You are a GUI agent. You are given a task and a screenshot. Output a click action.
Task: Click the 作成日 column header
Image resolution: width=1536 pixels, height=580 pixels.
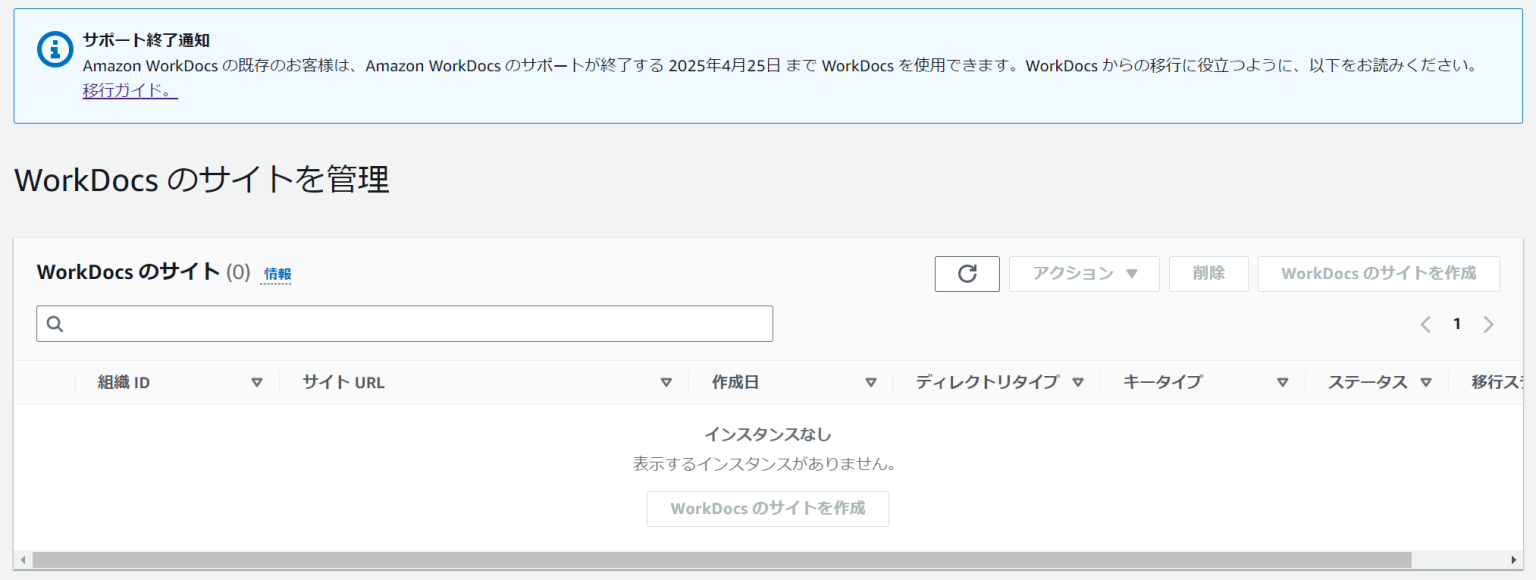pyautogui.click(x=735, y=382)
